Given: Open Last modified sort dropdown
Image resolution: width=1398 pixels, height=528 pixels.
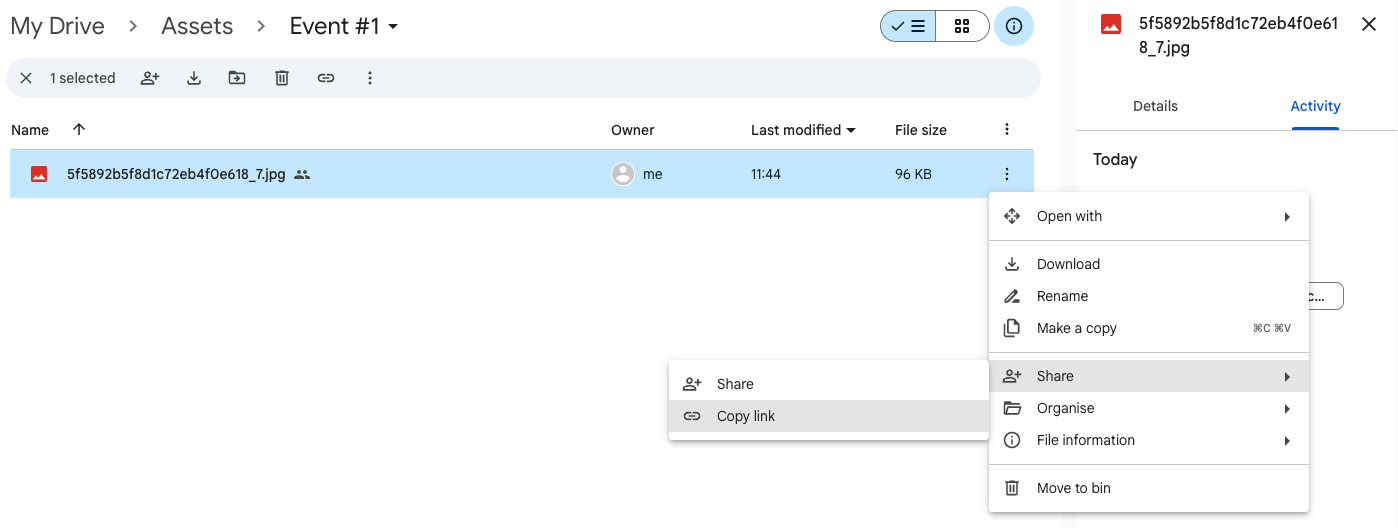Looking at the screenshot, I should pyautogui.click(x=804, y=130).
